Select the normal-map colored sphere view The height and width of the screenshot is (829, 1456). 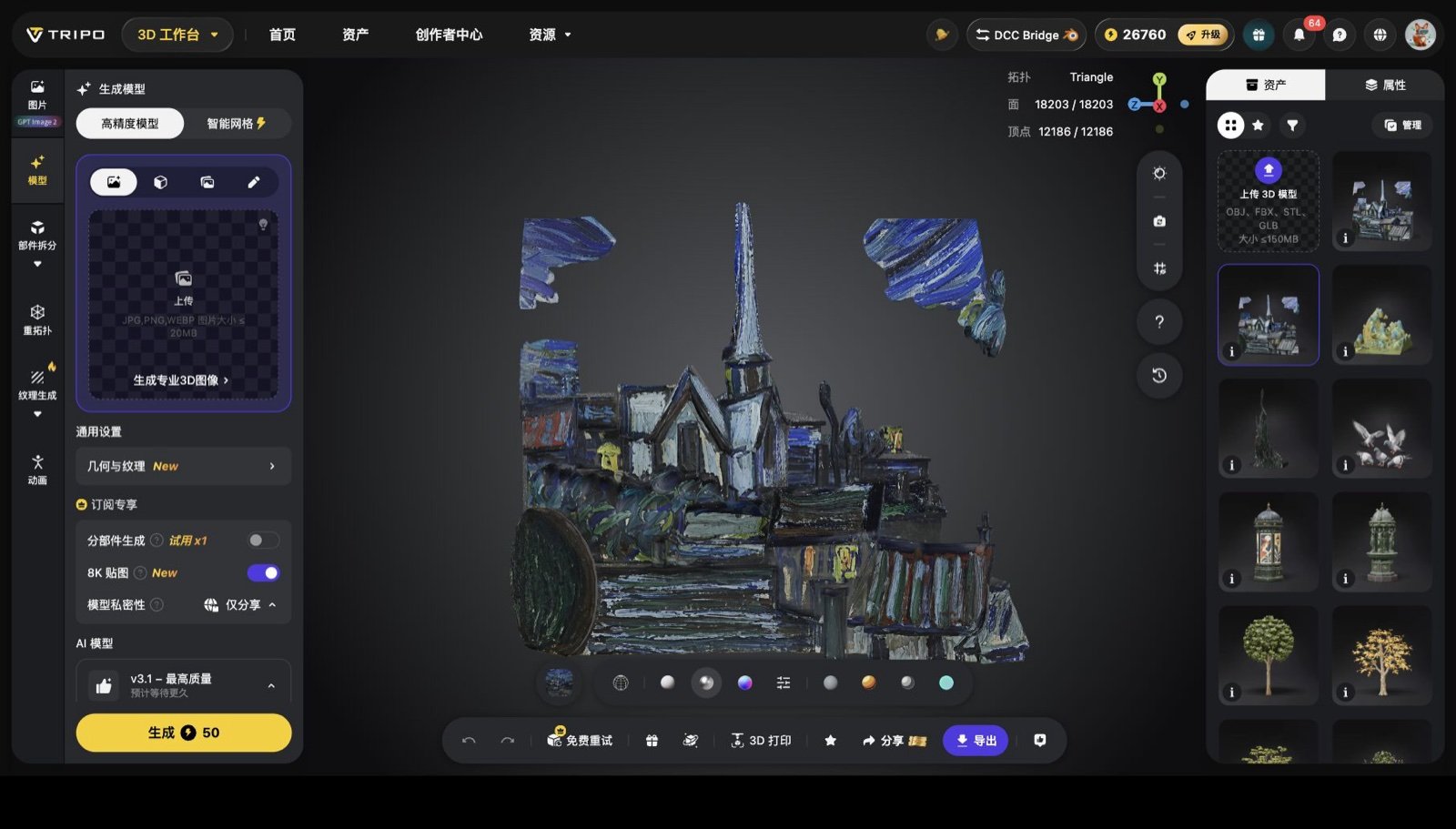click(x=744, y=682)
